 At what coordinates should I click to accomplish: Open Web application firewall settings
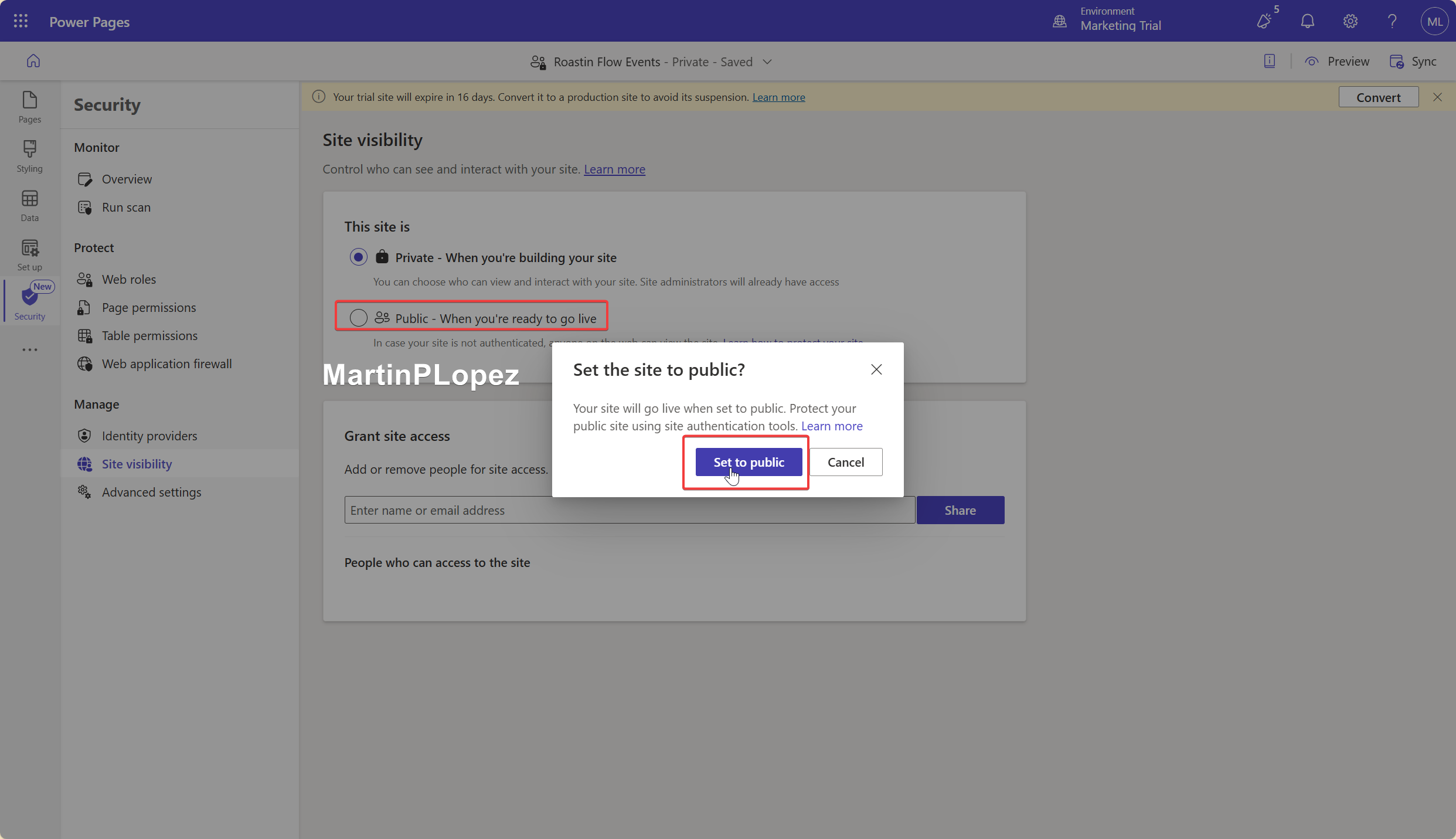pyautogui.click(x=166, y=364)
